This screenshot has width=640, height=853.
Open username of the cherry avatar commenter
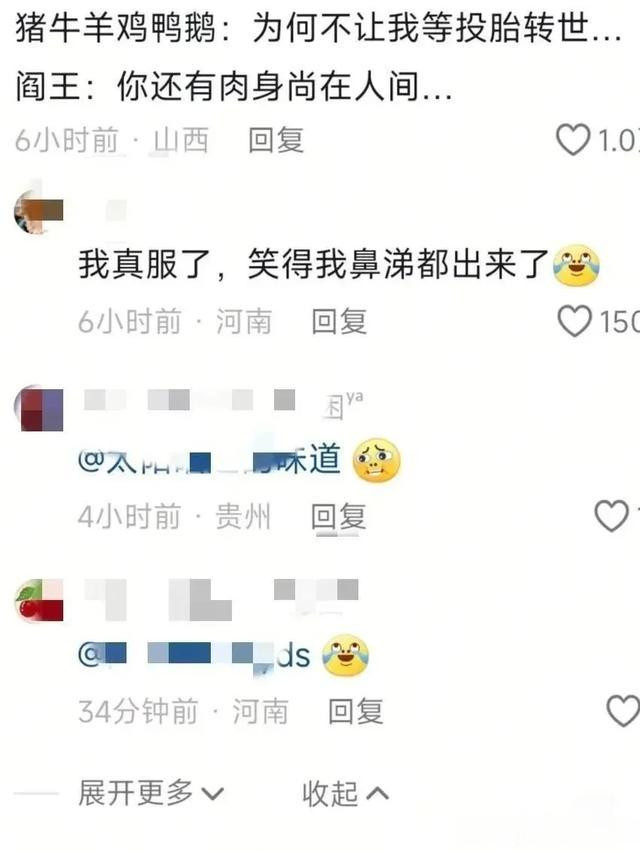pos(221,600)
